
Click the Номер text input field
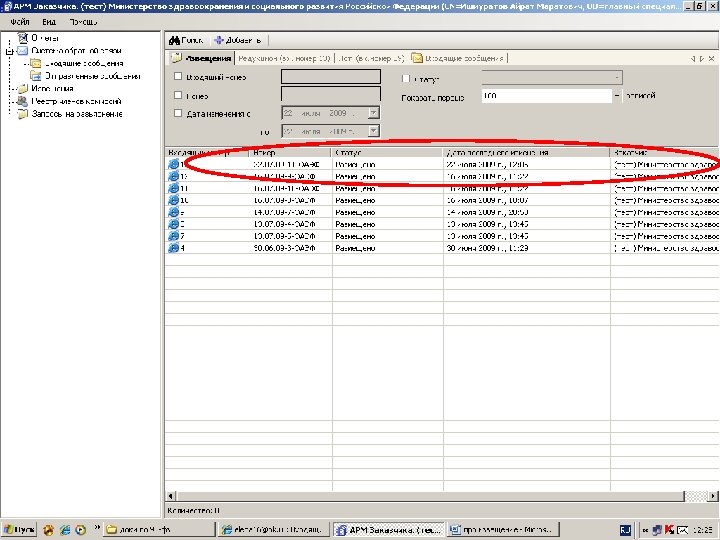[331, 95]
